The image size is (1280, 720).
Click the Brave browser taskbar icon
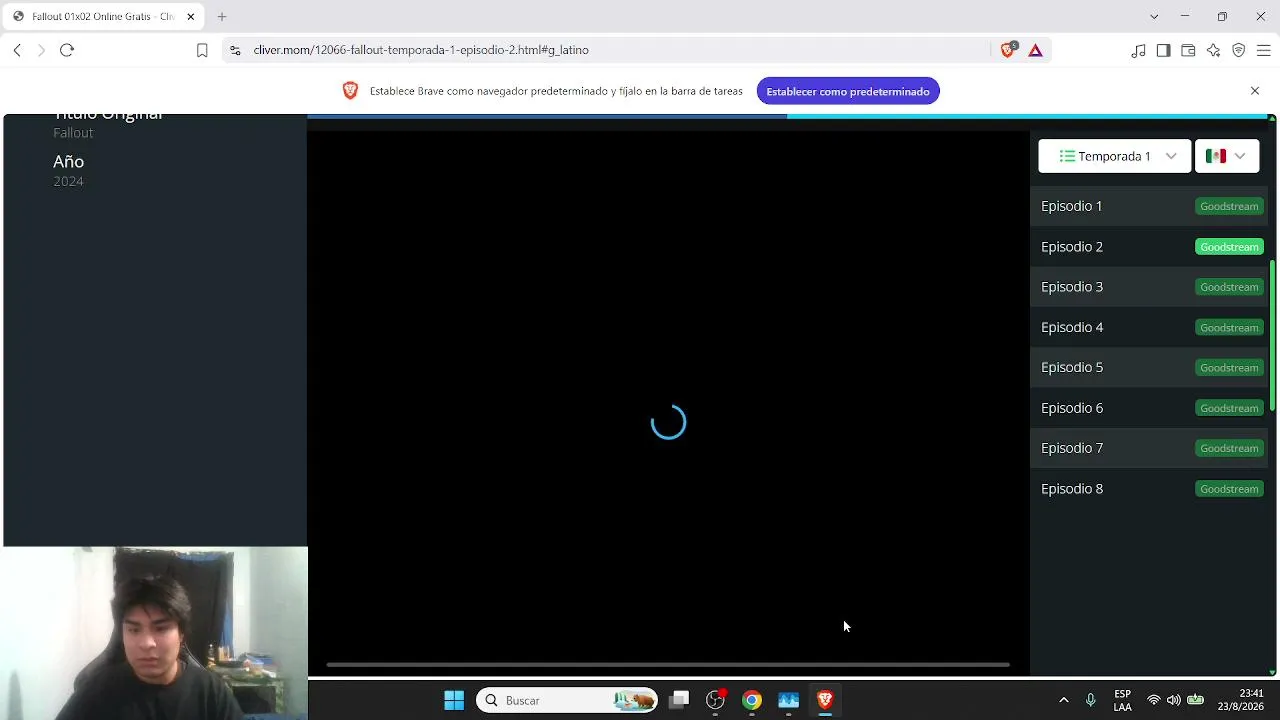tap(825, 700)
